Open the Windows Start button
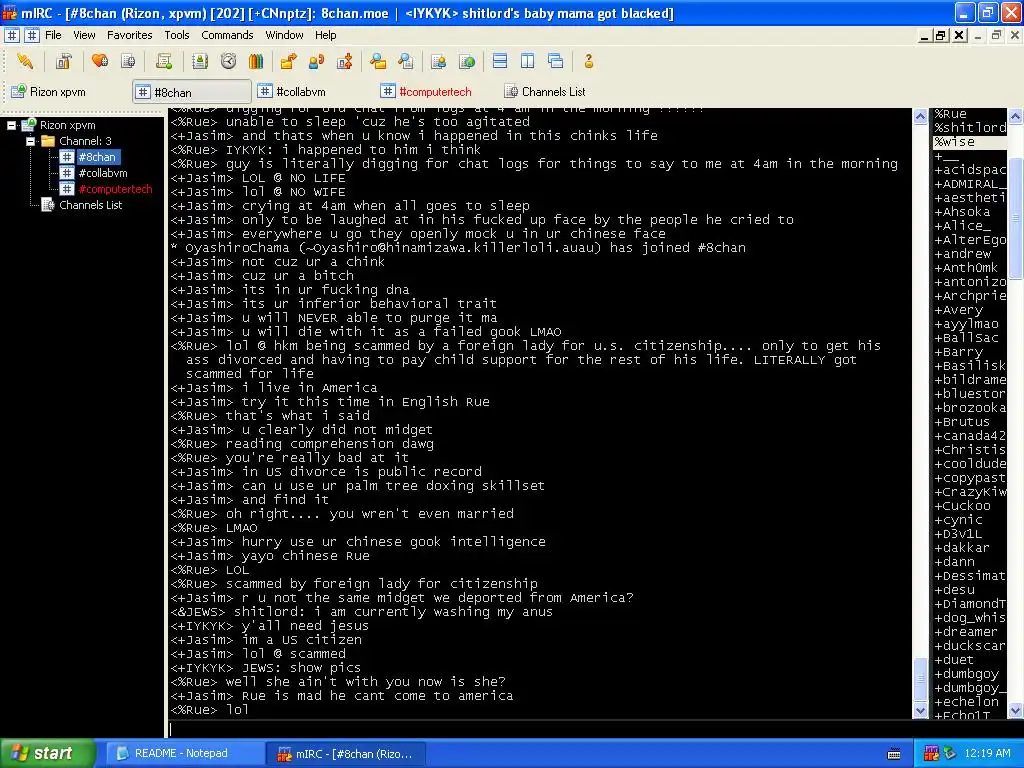Image resolution: width=1024 pixels, height=768 pixels. (x=47, y=754)
